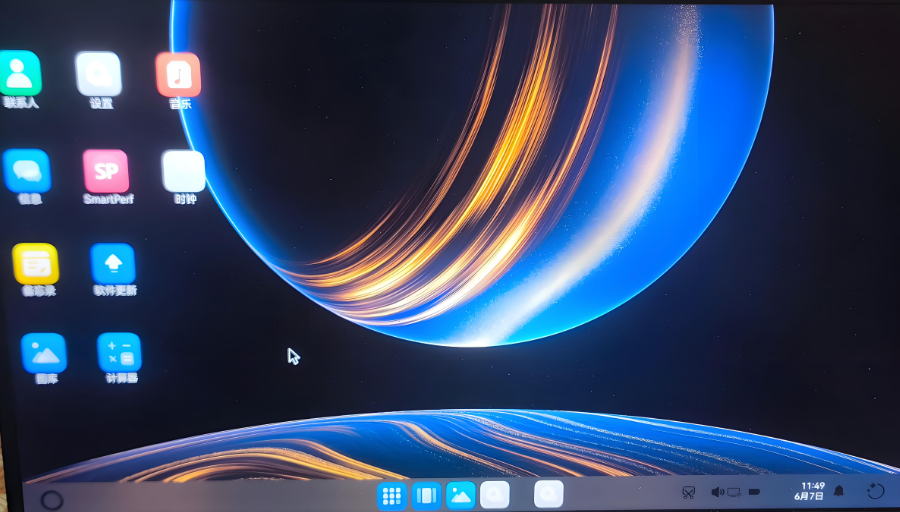The height and width of the screenshot is (512, 900).
Task: Click the battery icon in system tray
Action: point(754,492)
